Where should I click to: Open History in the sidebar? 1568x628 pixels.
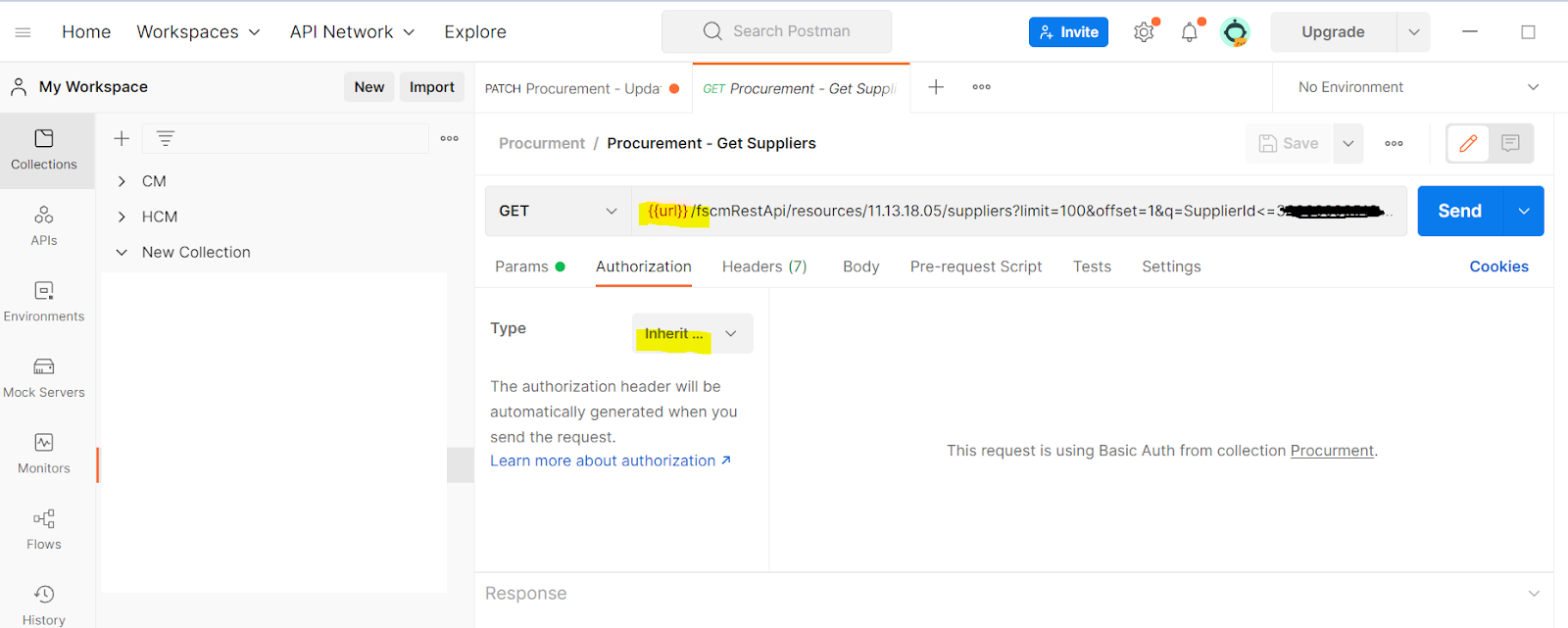[x=44, y=605]
